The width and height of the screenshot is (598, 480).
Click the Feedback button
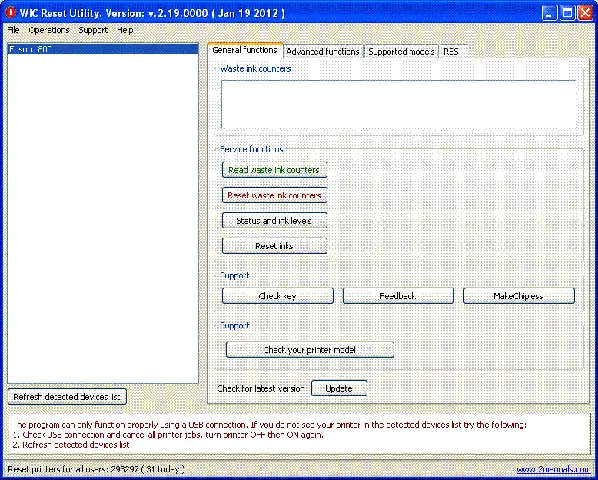(398, 296)
